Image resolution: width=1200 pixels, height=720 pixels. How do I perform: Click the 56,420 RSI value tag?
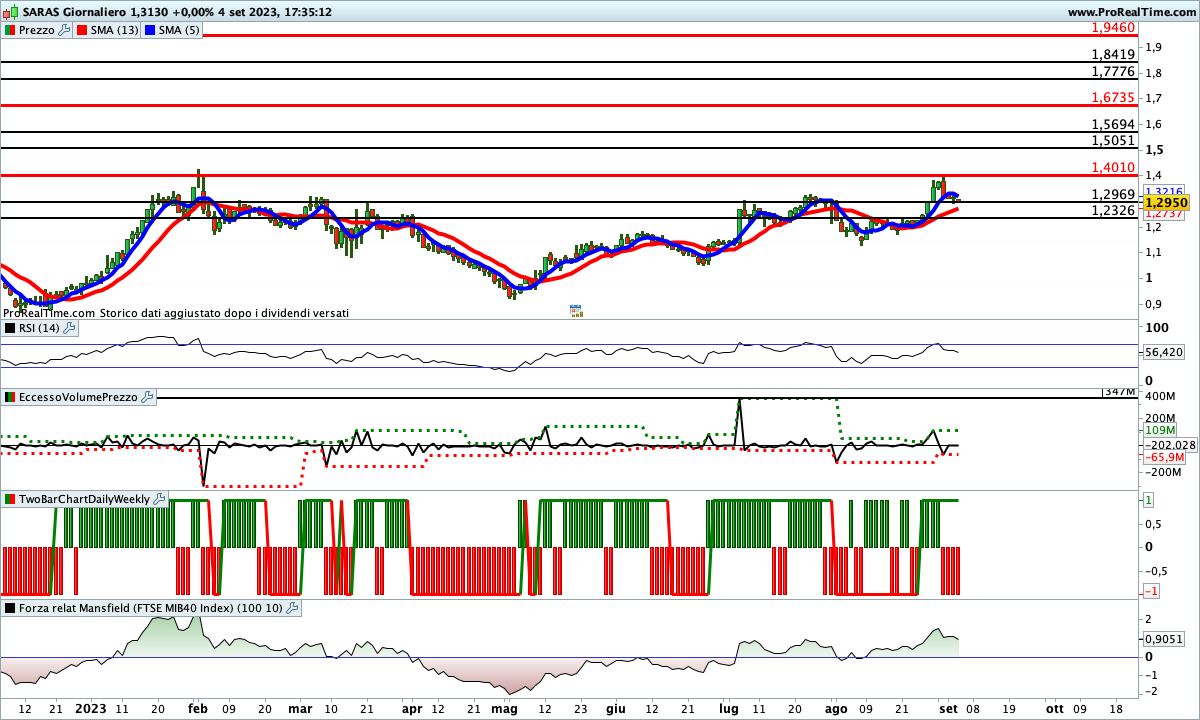(1164, 352)
